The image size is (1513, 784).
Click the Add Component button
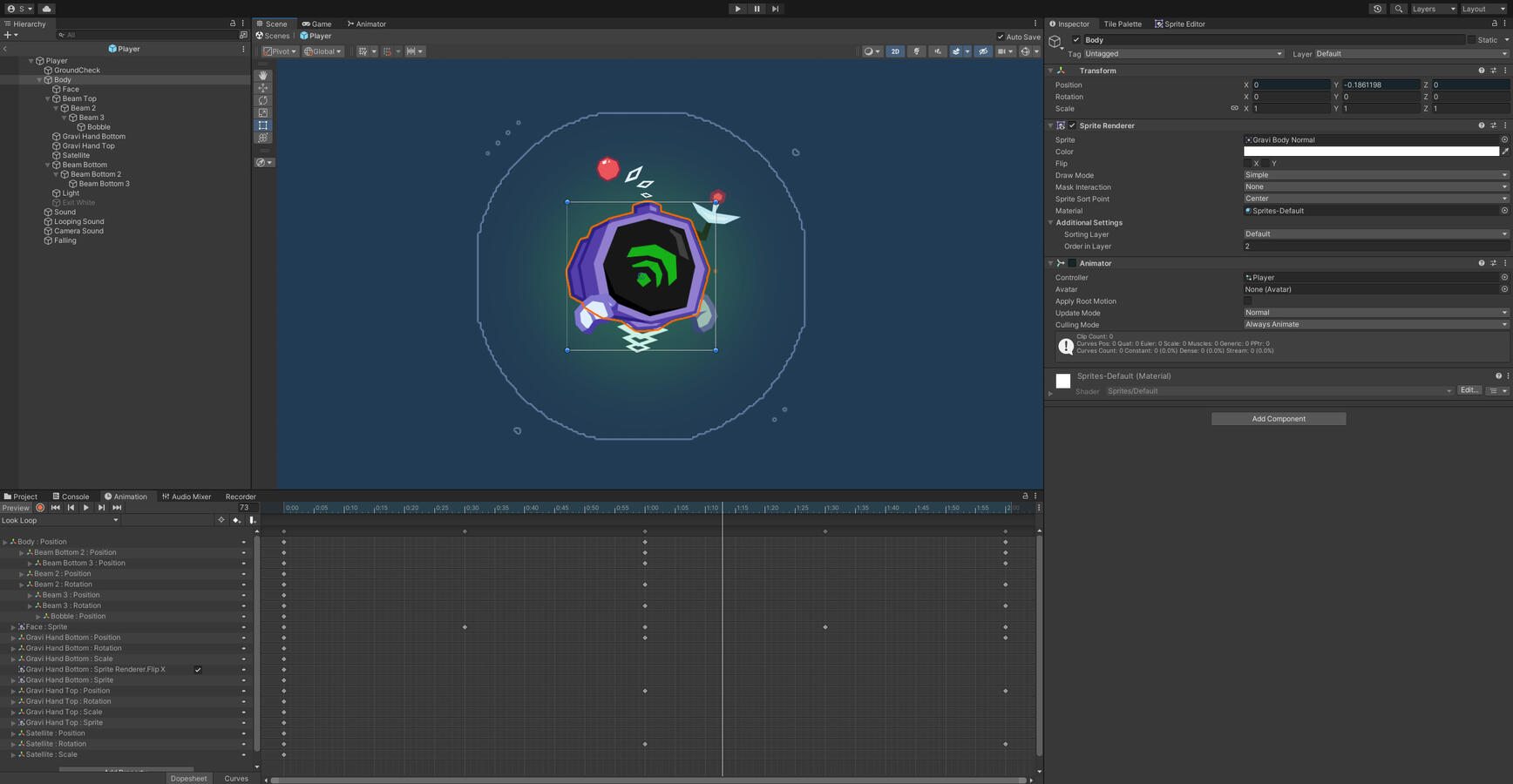(1279, 419)
